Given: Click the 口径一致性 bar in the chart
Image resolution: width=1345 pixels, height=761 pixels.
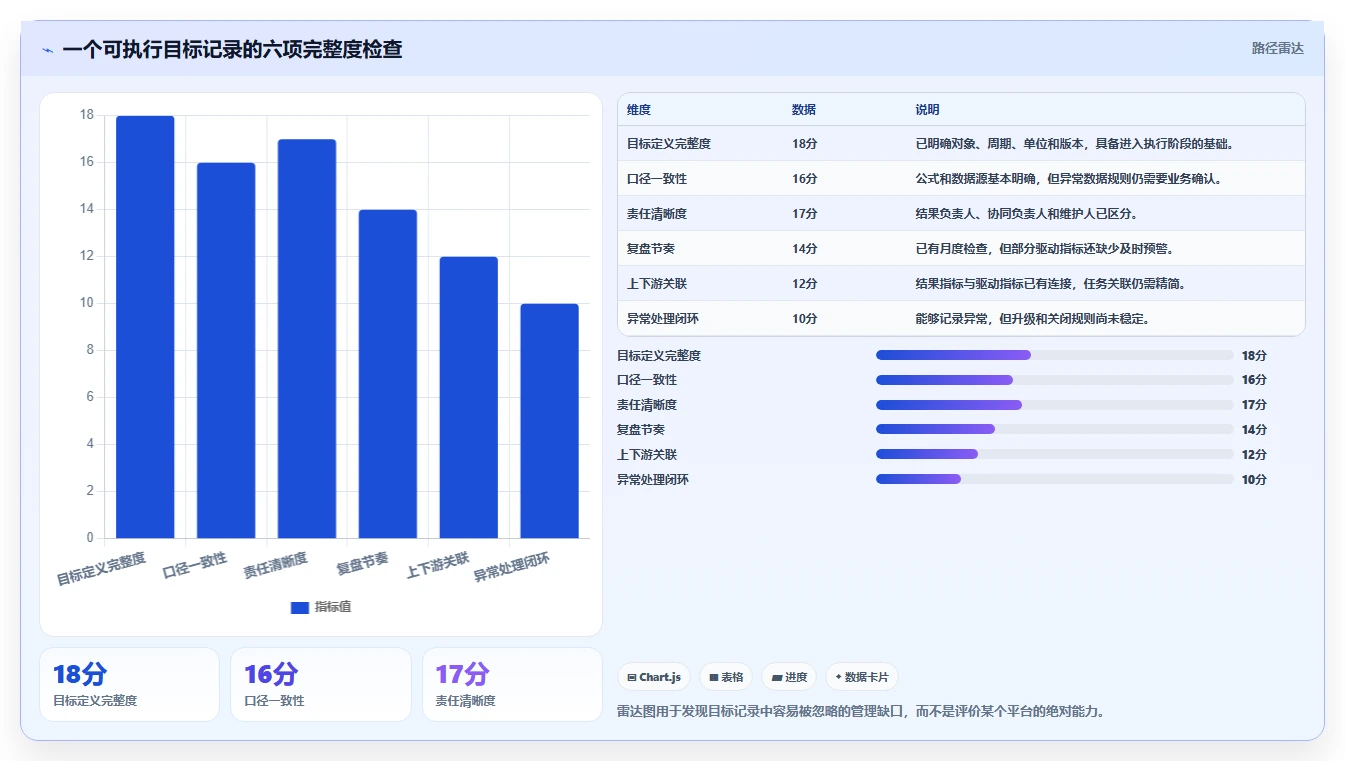Looking at the screenshot, I should point(226,350).
